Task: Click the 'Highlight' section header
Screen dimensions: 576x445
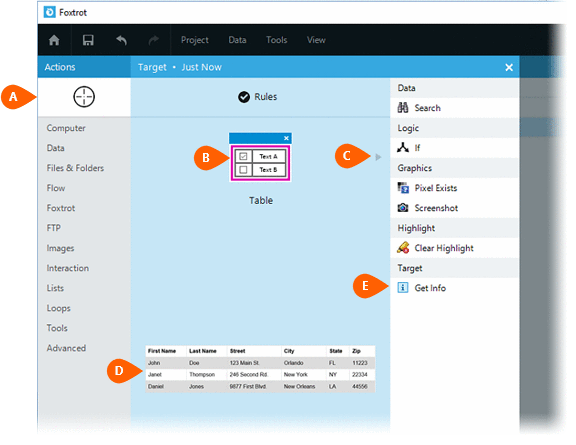Action: [454, 228]
